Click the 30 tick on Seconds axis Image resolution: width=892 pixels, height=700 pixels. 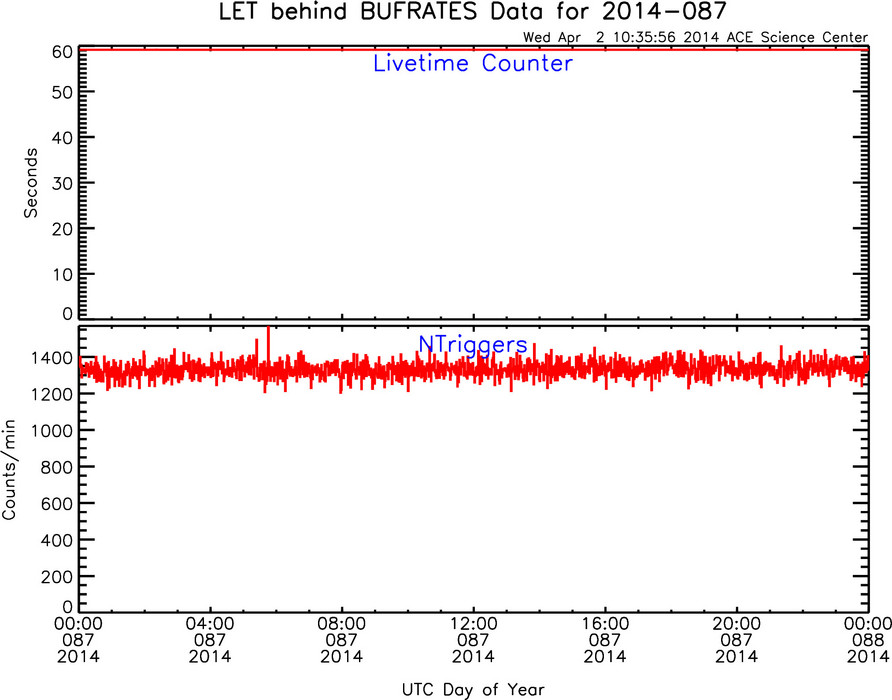pyautogui.click(x=62, y=183)
